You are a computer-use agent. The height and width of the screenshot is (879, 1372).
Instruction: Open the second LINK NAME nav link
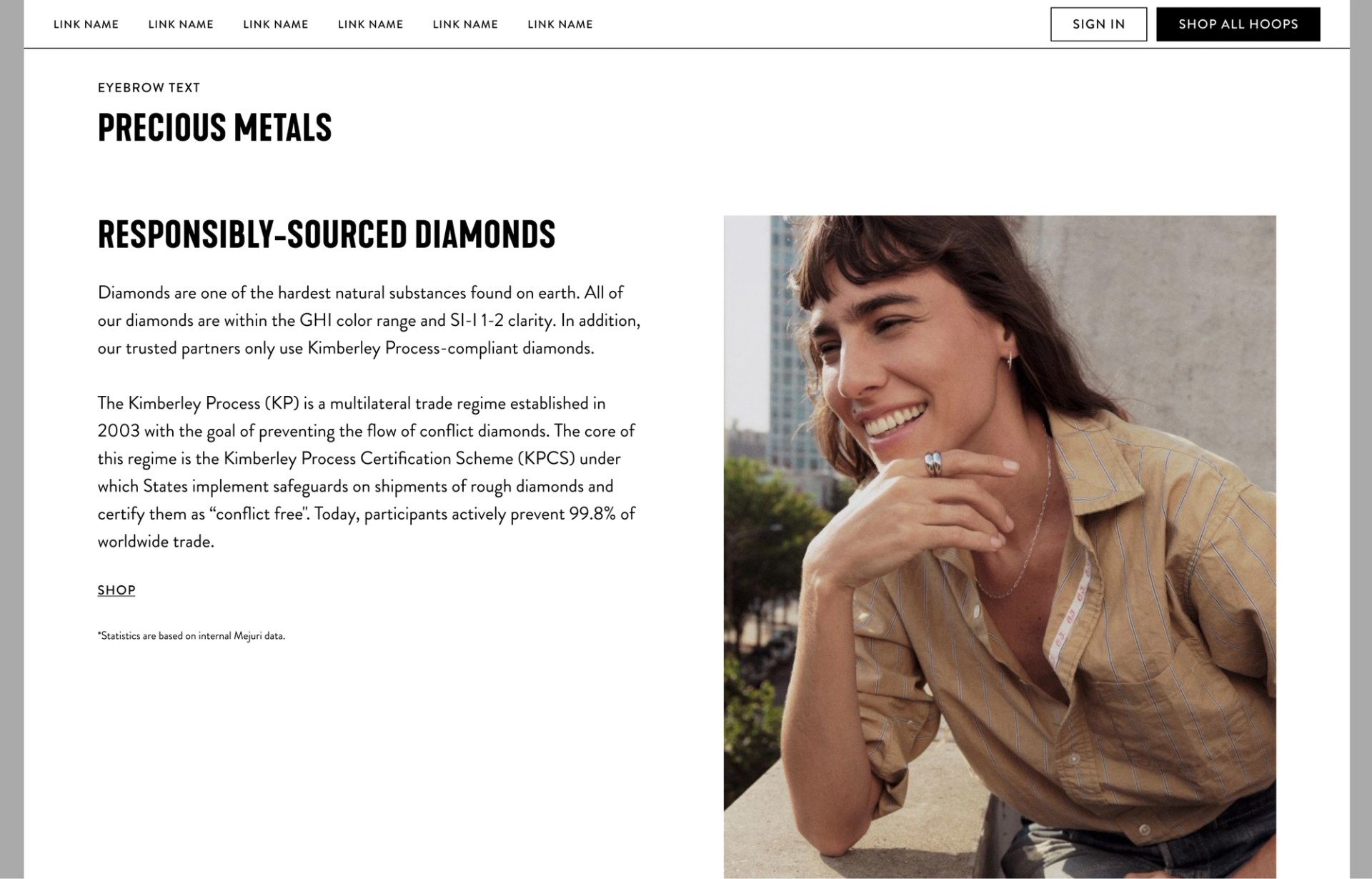coord(181,24)
